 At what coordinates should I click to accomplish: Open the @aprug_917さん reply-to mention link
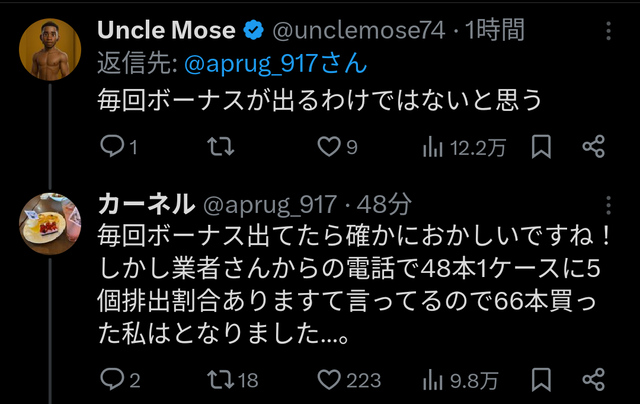point(276,64)
